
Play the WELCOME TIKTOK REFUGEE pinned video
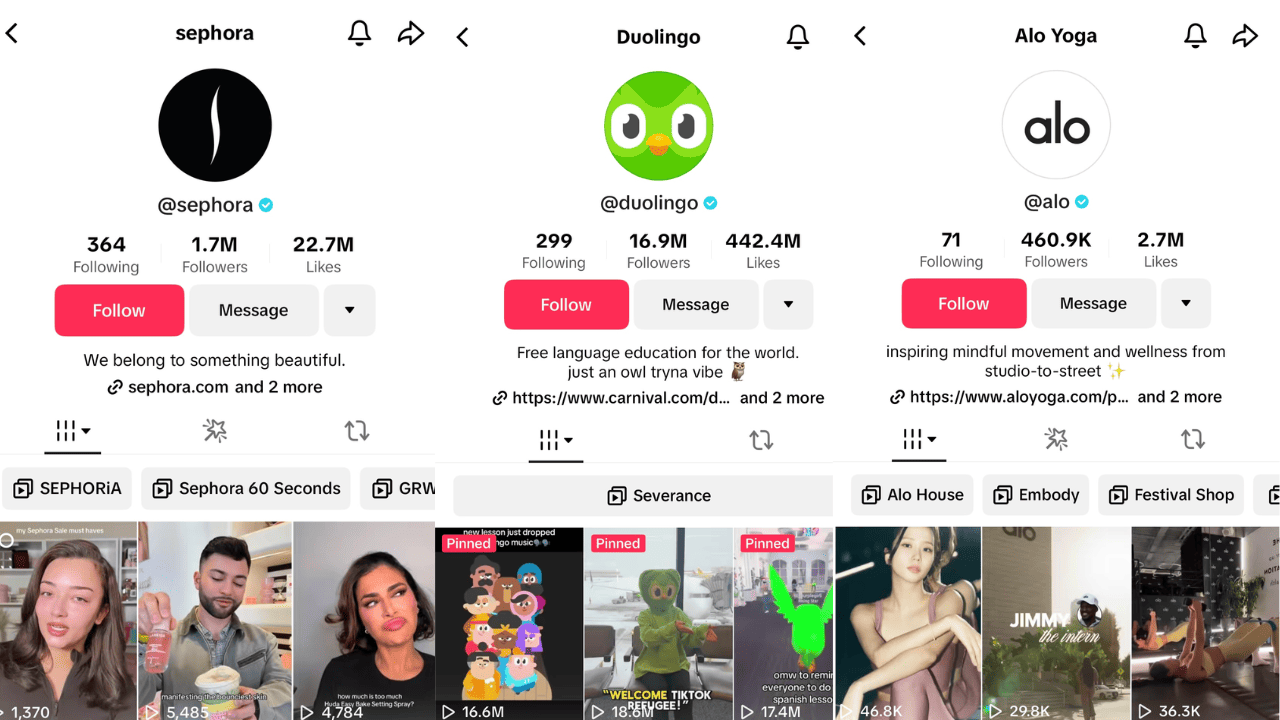click(x=657, y=624)
